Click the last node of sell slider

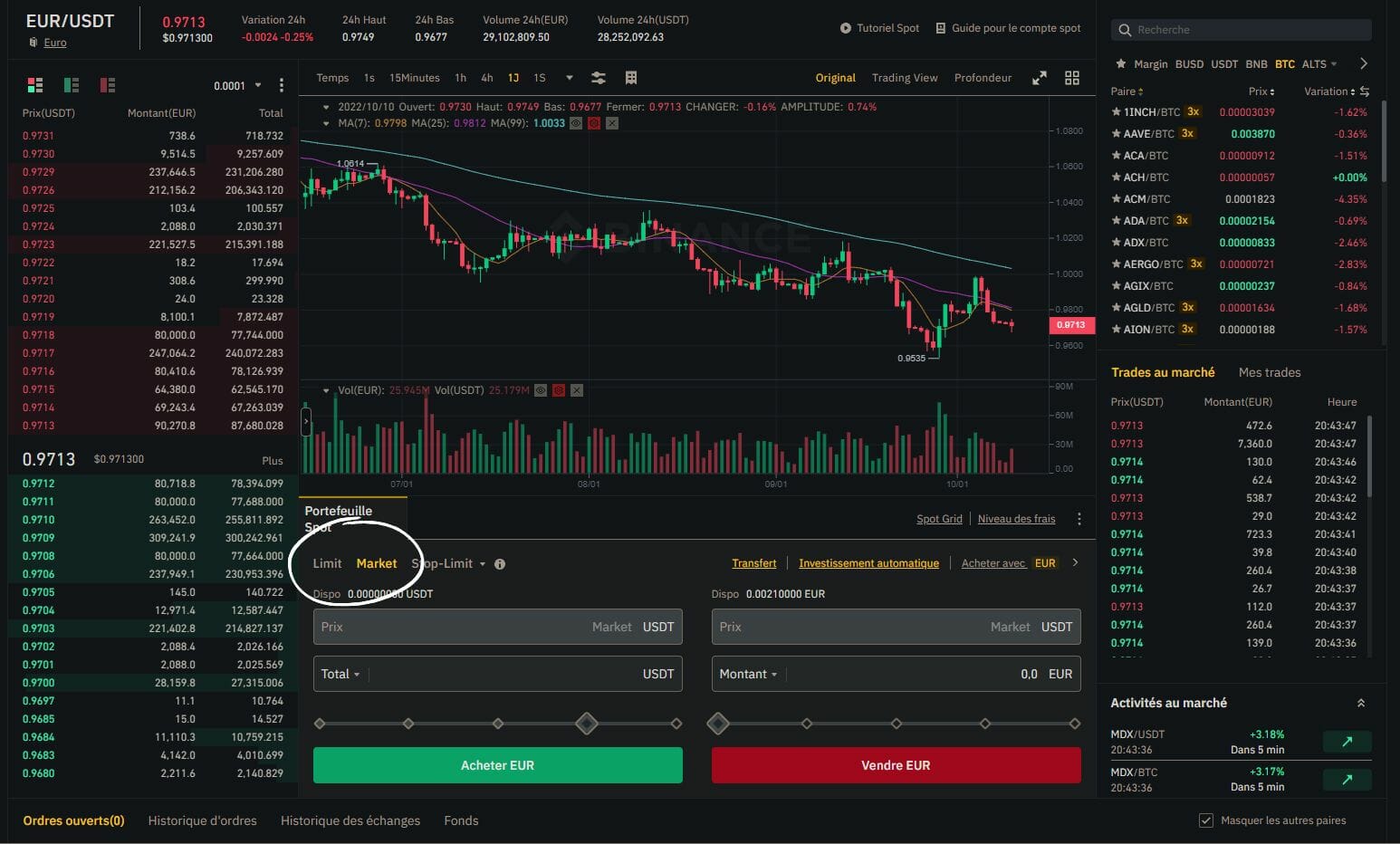coord(1075,724)
